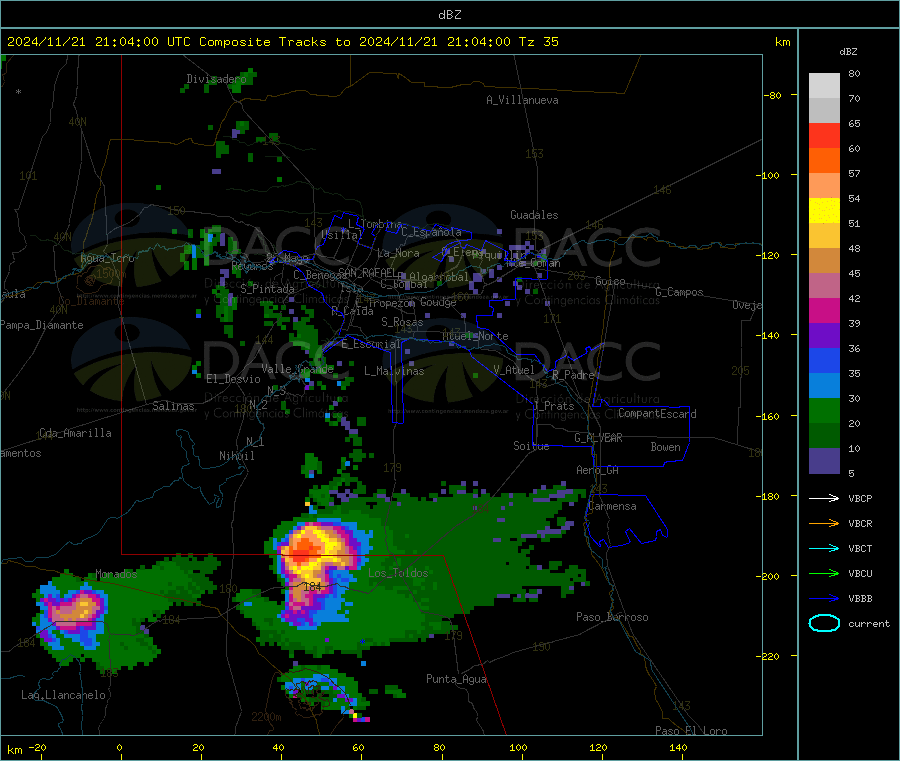Click the green VBCU arrow icon
The width and height of the screenshot is (900, 761).
coord(824,573)
